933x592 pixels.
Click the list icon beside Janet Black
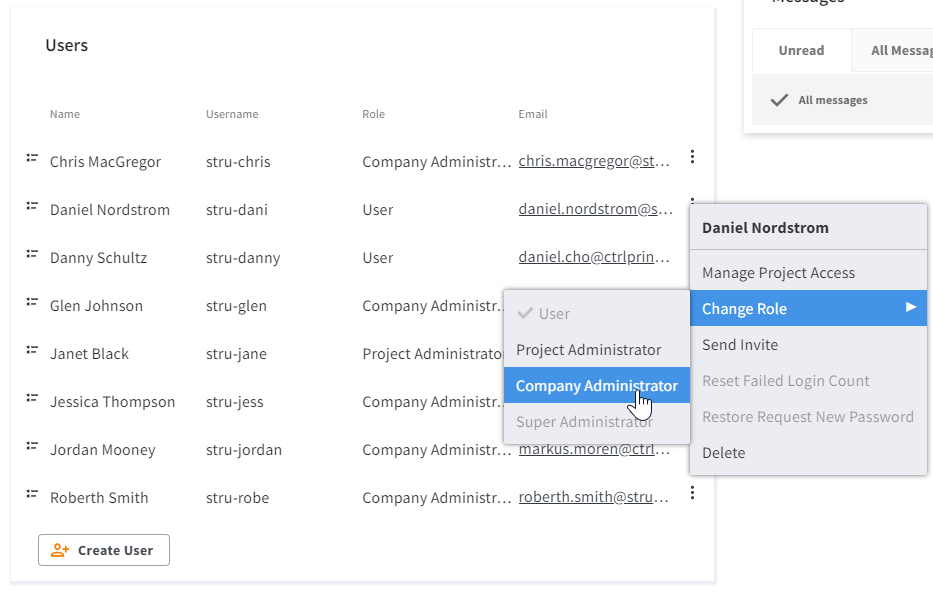coord(32,350)
